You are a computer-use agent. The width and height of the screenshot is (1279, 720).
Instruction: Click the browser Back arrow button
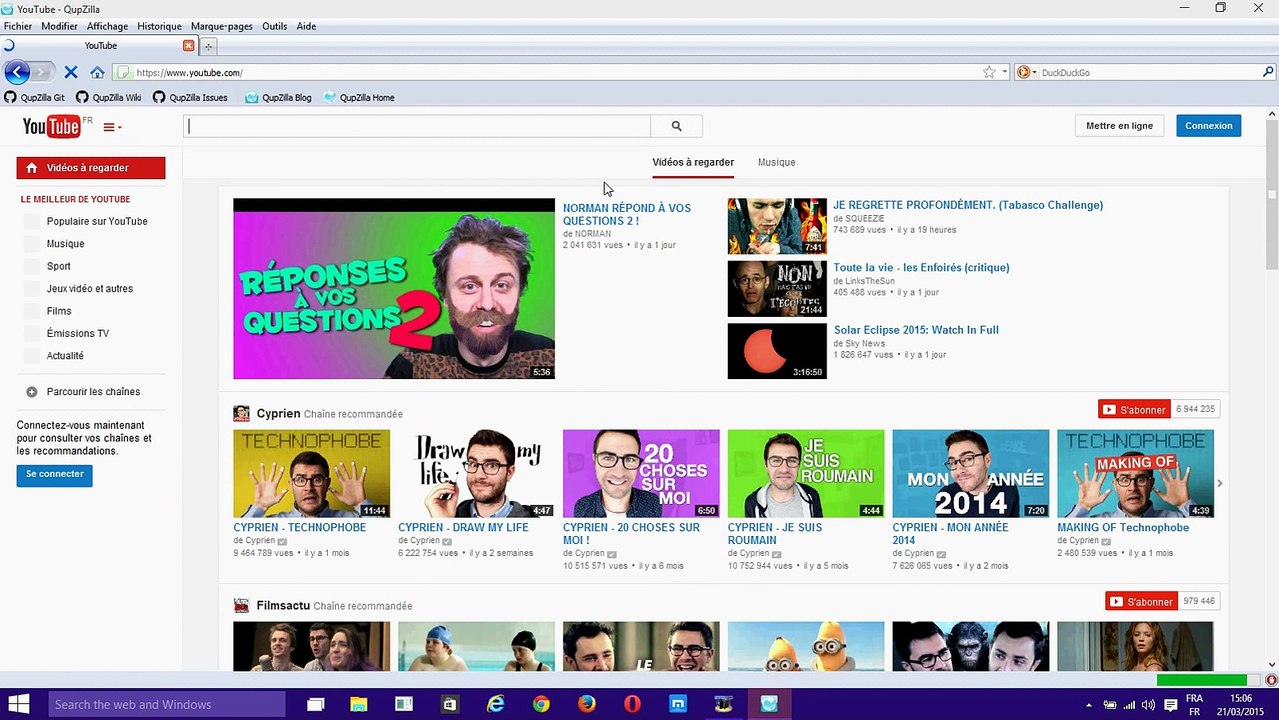point(17,72)
